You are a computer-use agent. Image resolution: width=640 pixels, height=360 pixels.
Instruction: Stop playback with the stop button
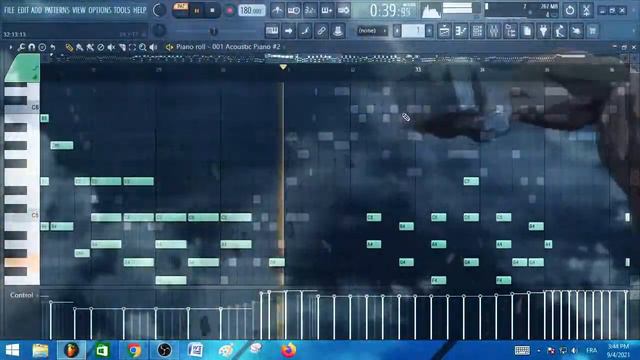(x=212, y=11)
